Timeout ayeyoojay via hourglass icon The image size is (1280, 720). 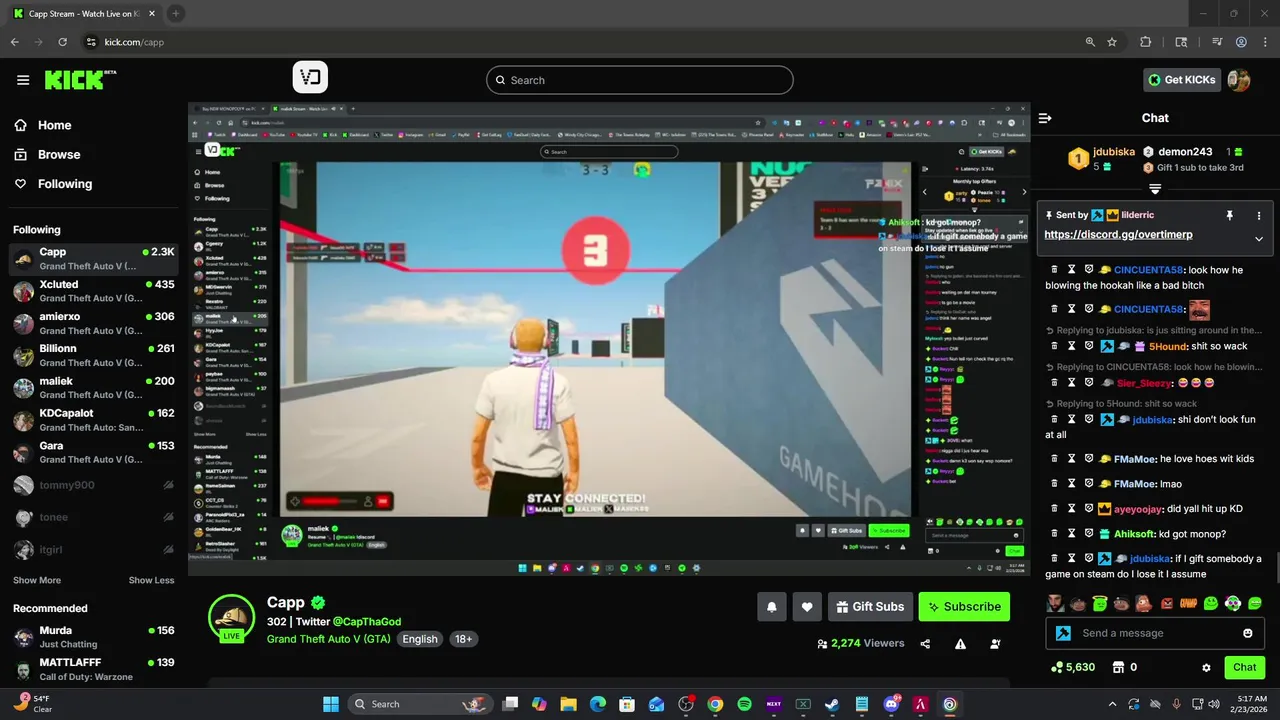click(1072, 509)
